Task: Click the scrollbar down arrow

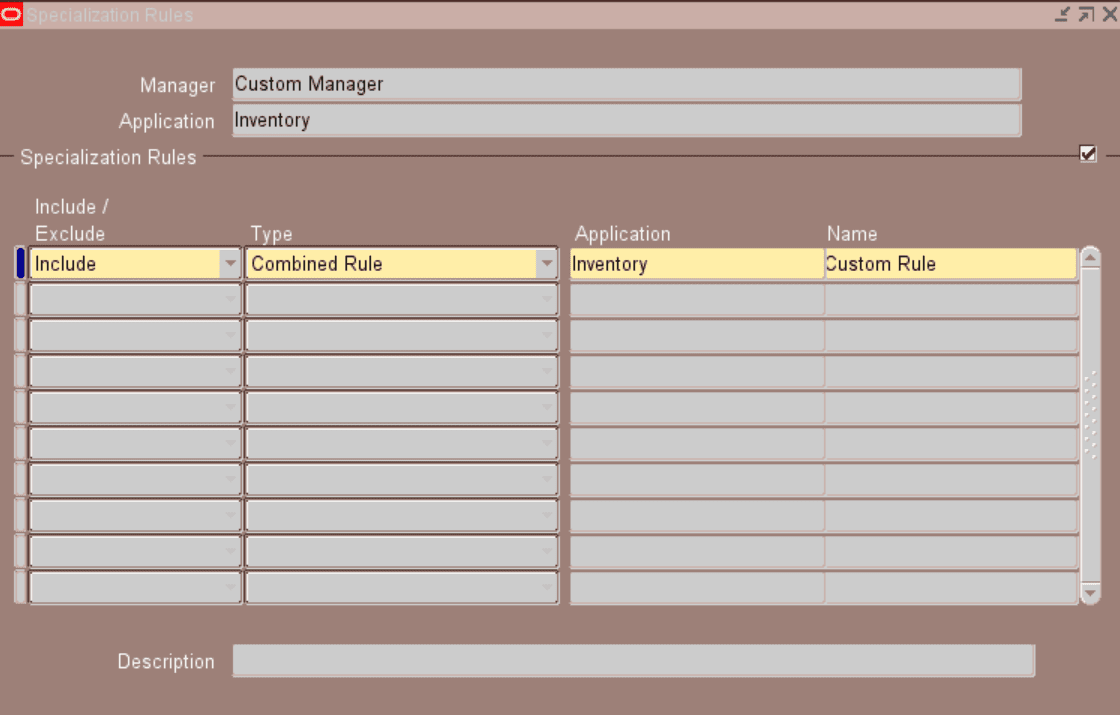Action: (x=1088, y=590)
